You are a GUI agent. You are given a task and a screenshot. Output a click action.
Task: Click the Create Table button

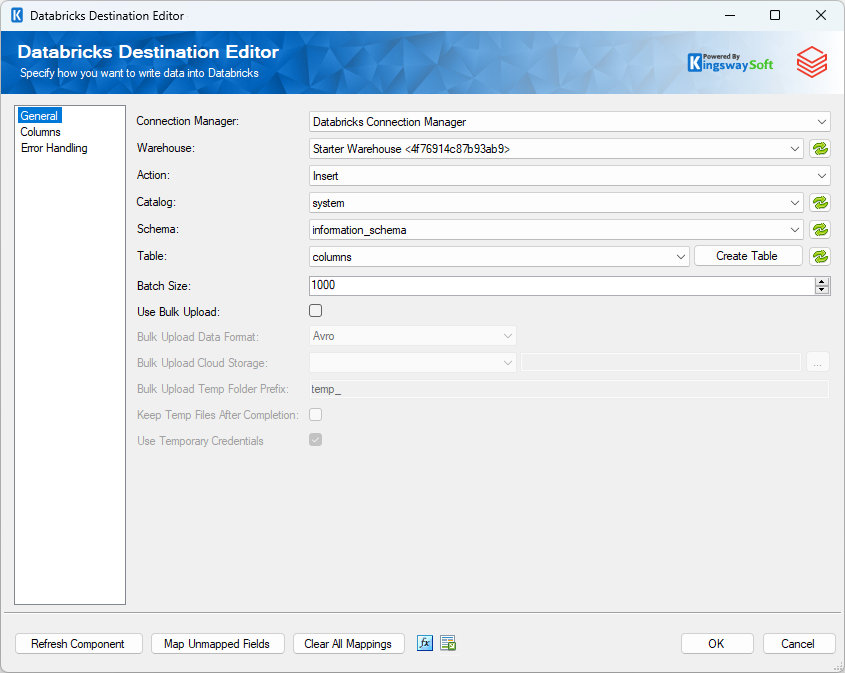tap(748, 256)
